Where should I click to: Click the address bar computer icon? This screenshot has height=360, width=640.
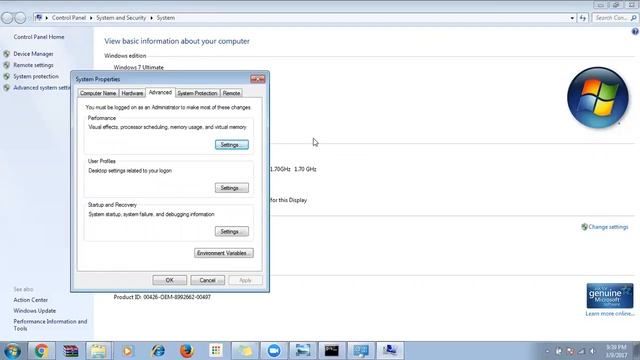[39, 18]
